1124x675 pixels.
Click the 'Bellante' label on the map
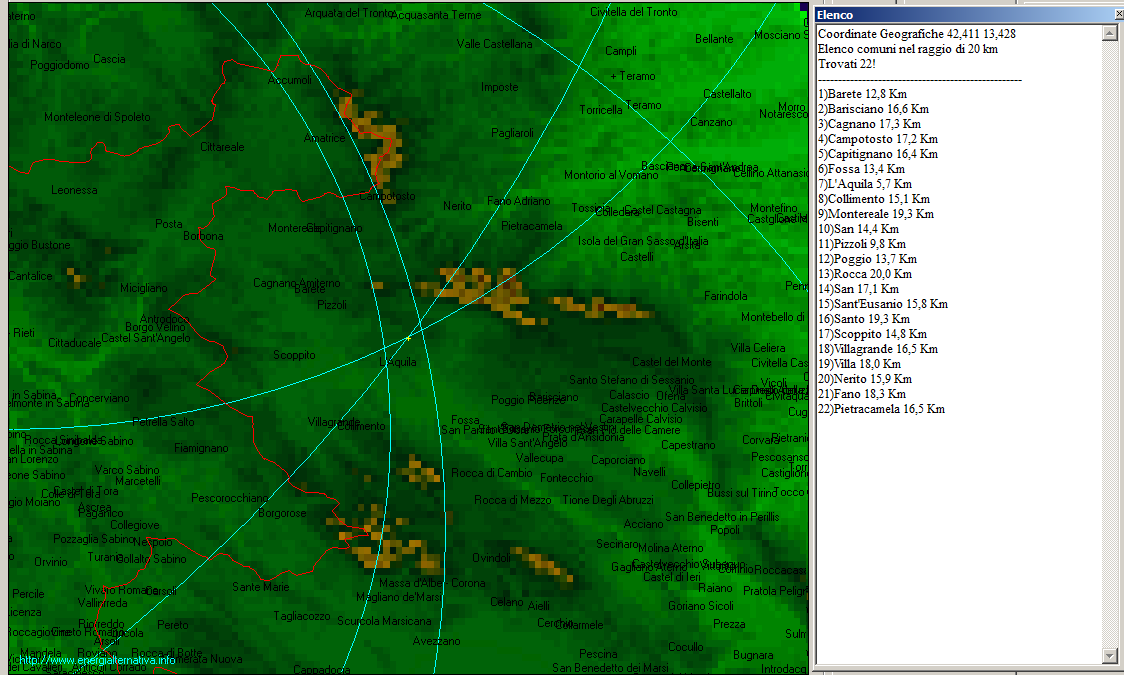point(714,39)
